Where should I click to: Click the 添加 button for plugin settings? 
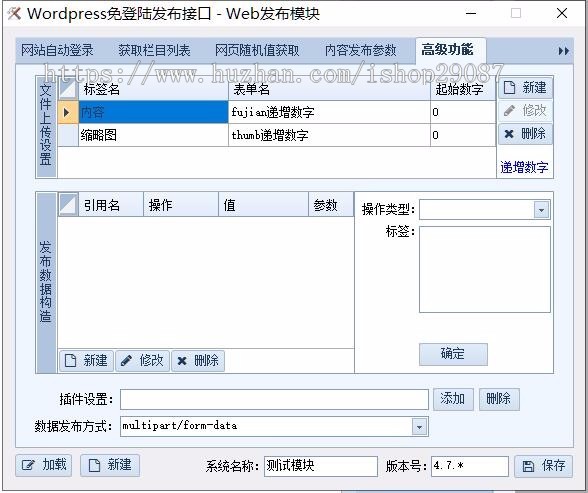(453, 399)
